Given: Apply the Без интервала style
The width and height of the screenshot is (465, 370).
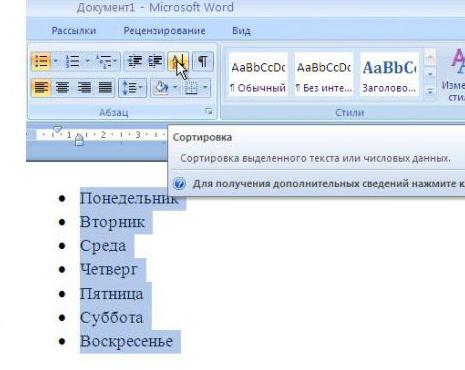Looking at the screenshot, I should tap(324, 74).
